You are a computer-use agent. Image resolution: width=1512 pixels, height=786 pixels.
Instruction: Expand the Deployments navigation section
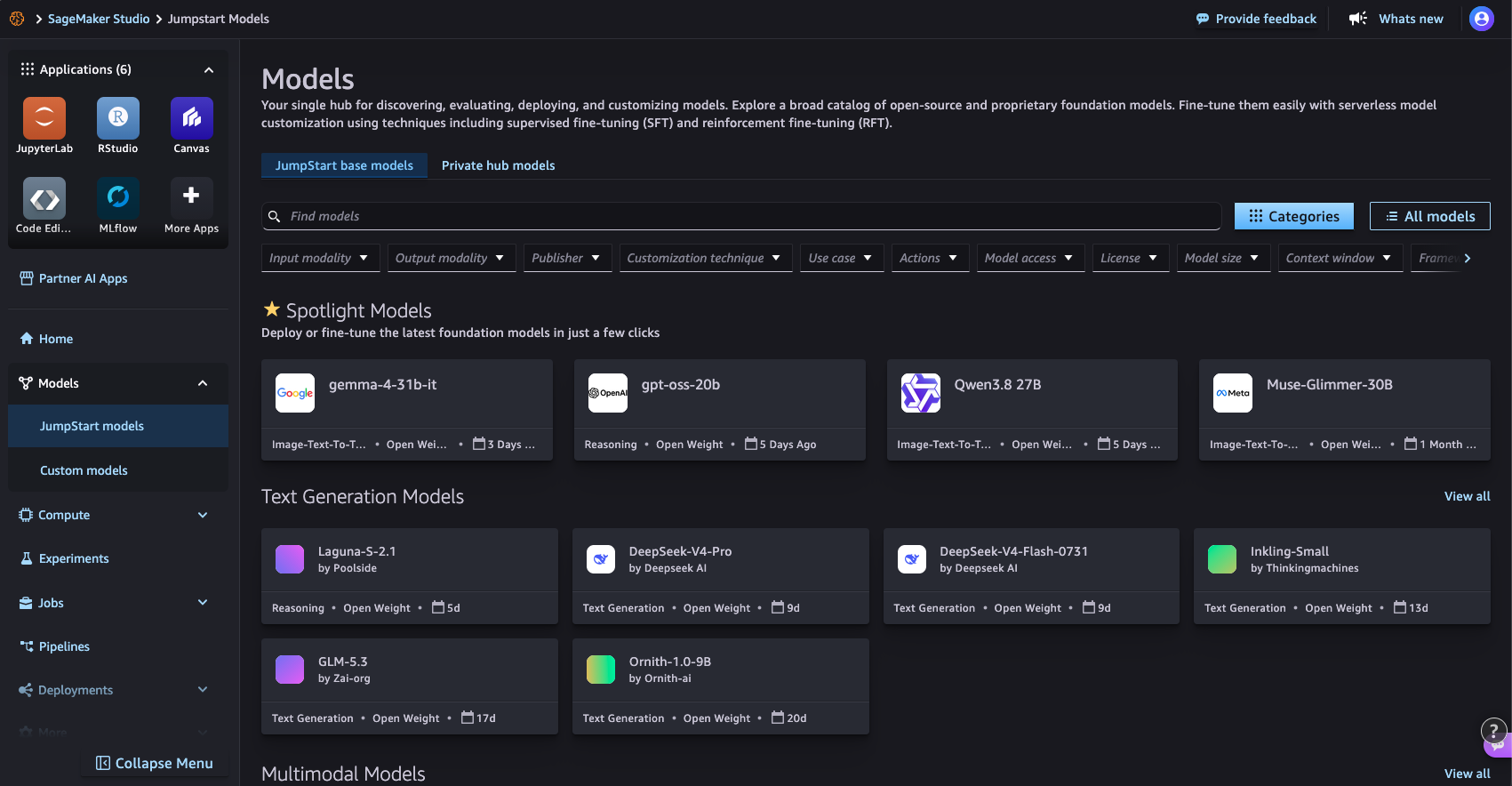pos(203,690)
